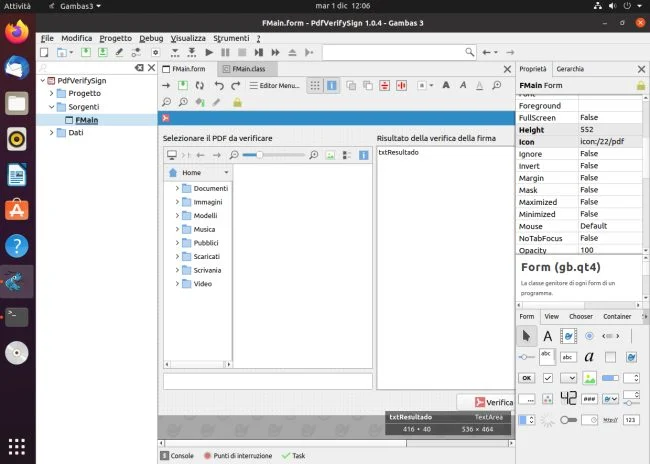Click the fast-forward icon in debug toolbar
Screen dimensions: 650x464
tap(275, 52)
